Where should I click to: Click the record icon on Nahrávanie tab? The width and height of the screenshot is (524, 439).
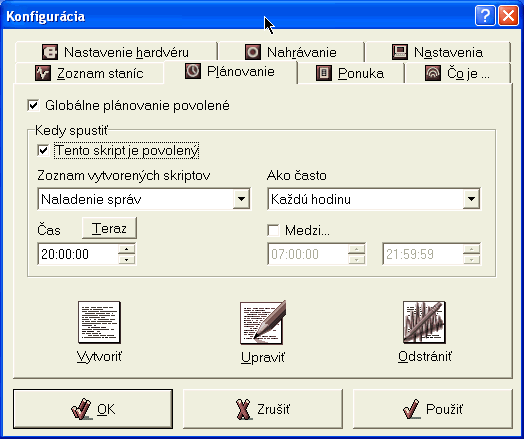pyautogui.click(x=253, y=52)
